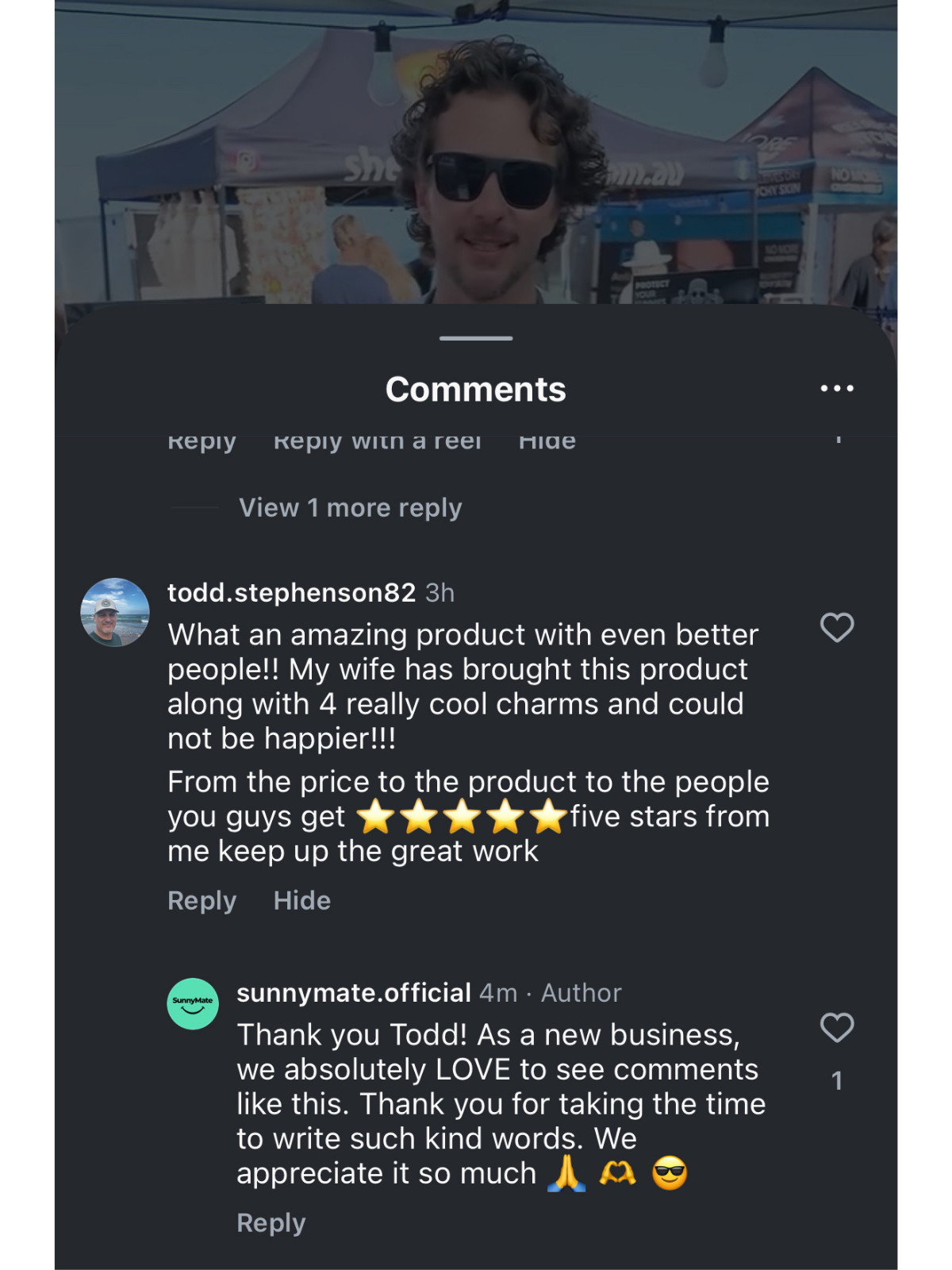Open the todd.stephenson82 username link
This screenshot has width=952, height=1270.
(x=291, y=593)
